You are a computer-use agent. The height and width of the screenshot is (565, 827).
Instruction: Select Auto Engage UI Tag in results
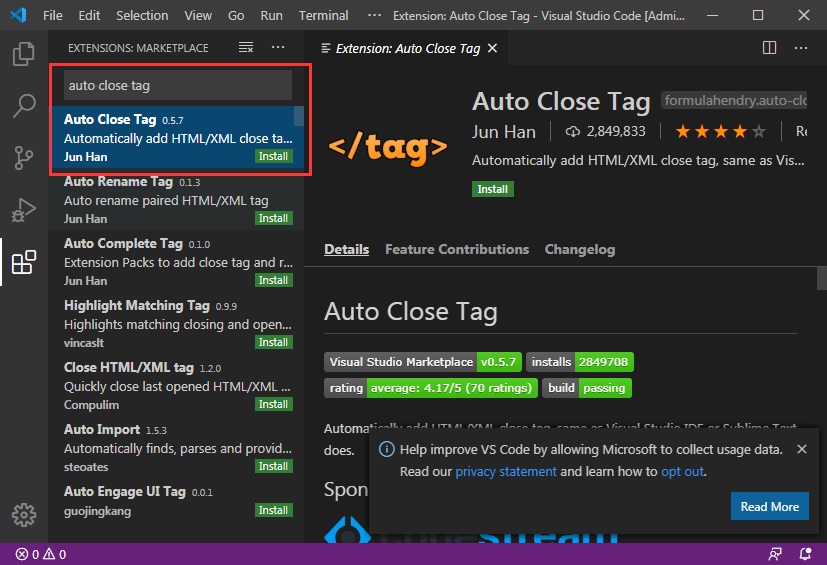[x=176, y=501]
